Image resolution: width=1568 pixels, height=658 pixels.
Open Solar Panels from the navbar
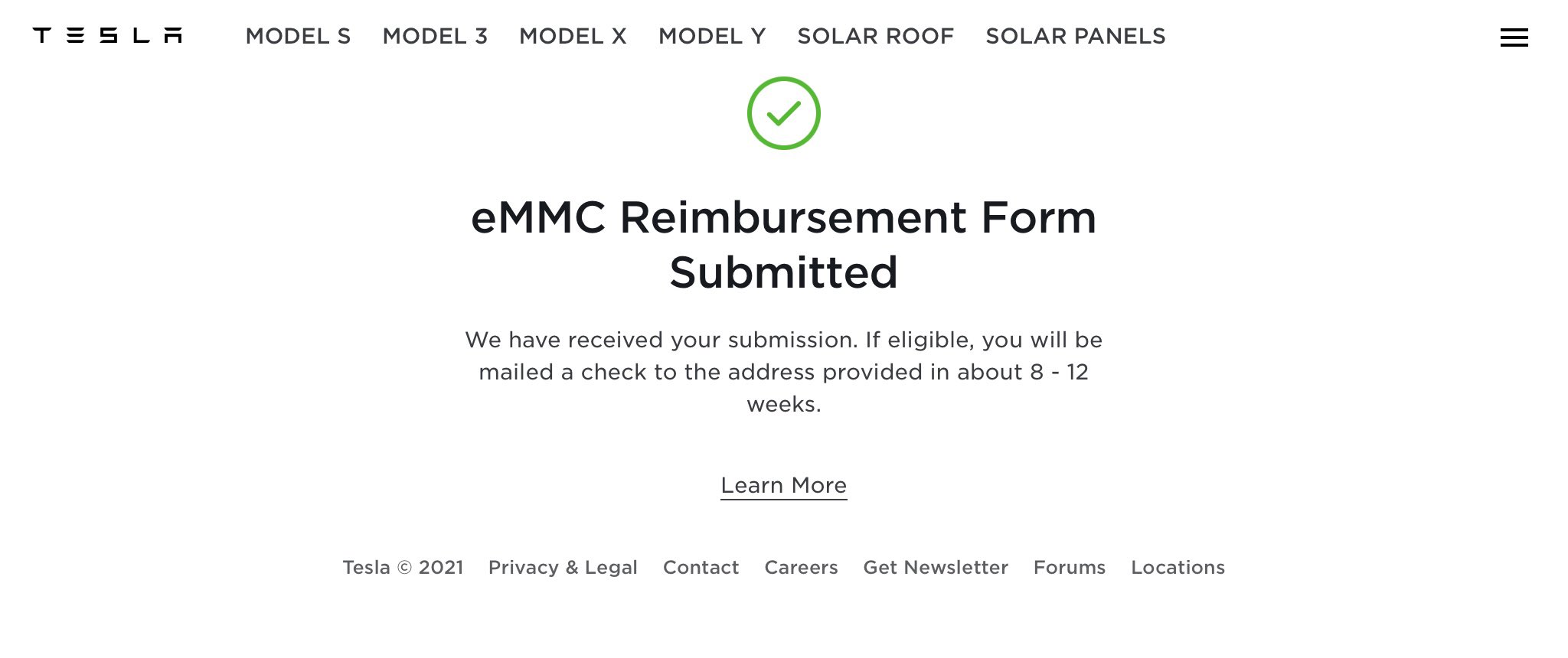tap(1076, 36)
